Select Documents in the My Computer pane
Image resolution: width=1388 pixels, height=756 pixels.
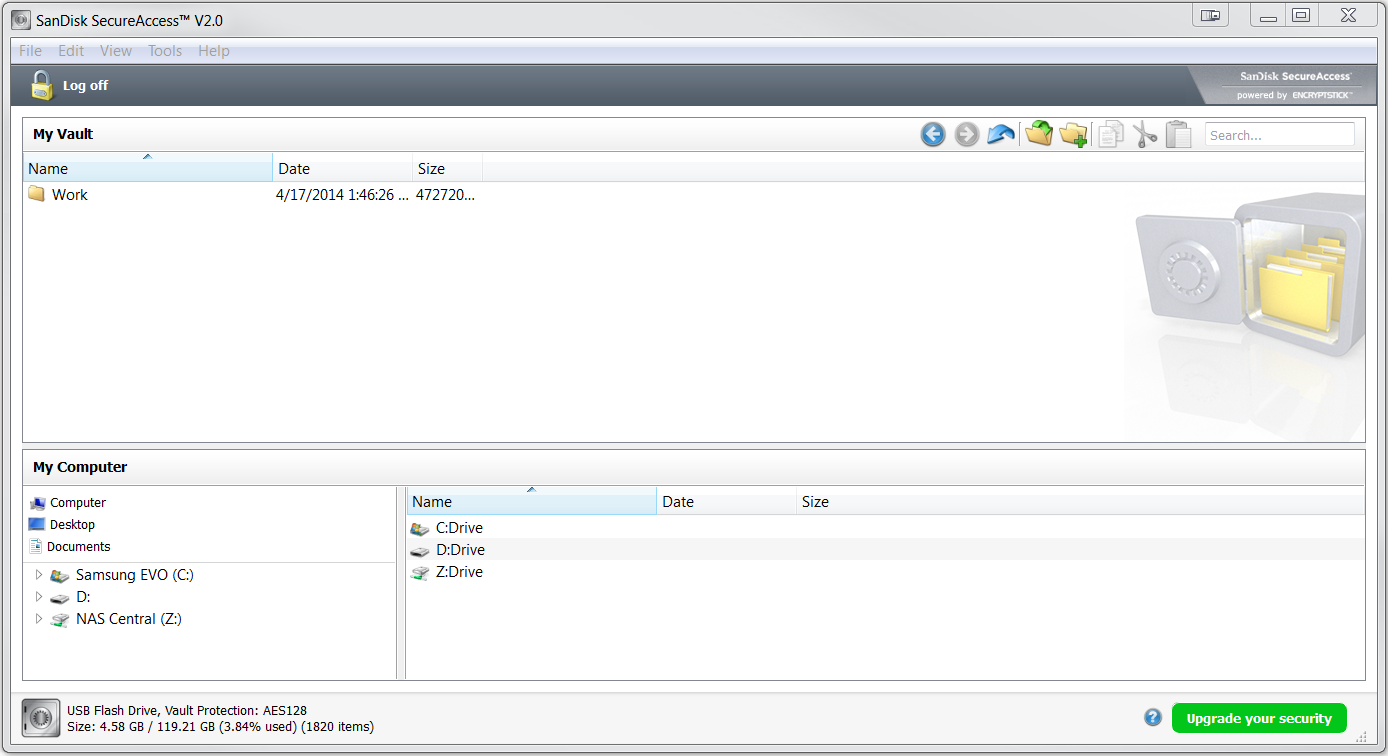[78, 547]
